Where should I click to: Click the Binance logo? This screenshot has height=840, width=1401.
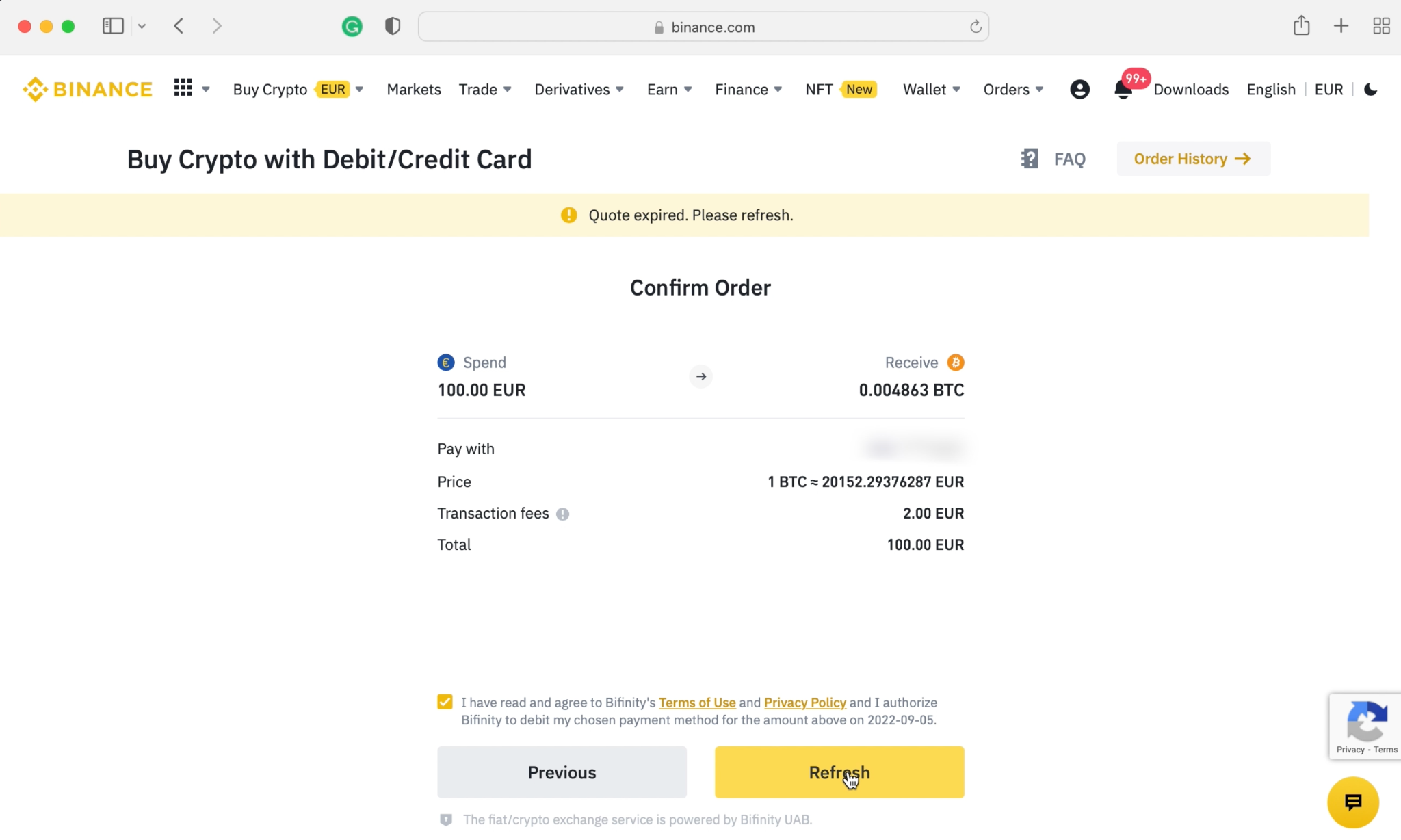click(x=87, y=89)
